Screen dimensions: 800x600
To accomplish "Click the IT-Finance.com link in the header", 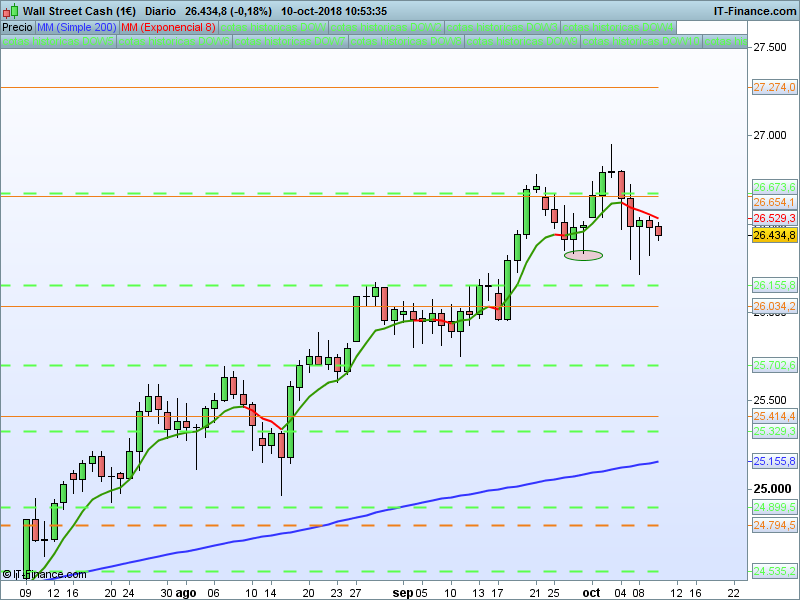I will (755, 11).
